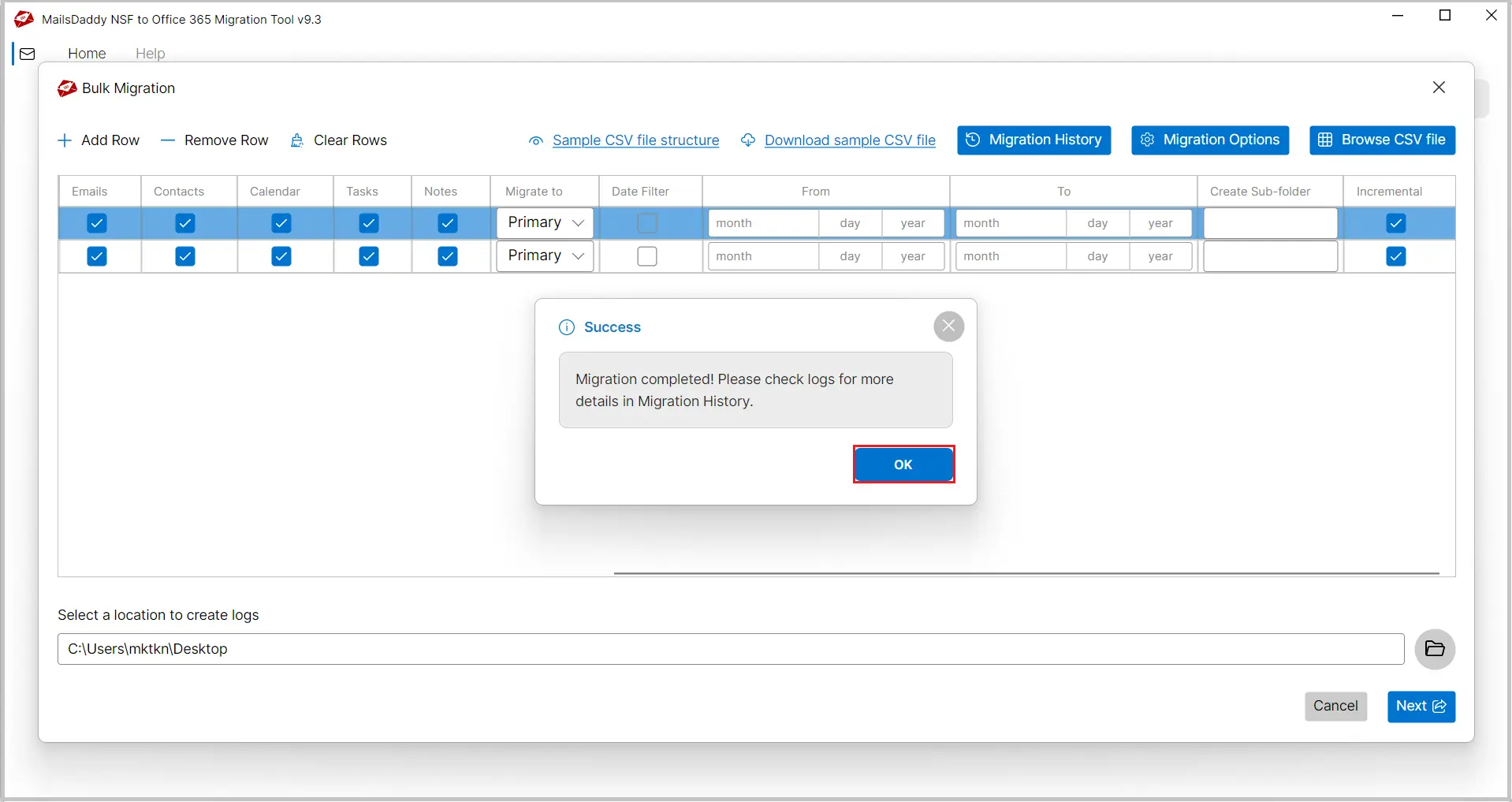
Task: Enable Date Filter in the second row
Action: pos(647,256)
